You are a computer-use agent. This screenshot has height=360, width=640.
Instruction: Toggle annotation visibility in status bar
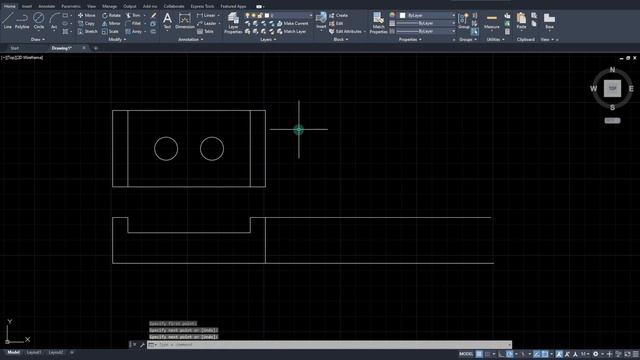click(x=559, y=354)
